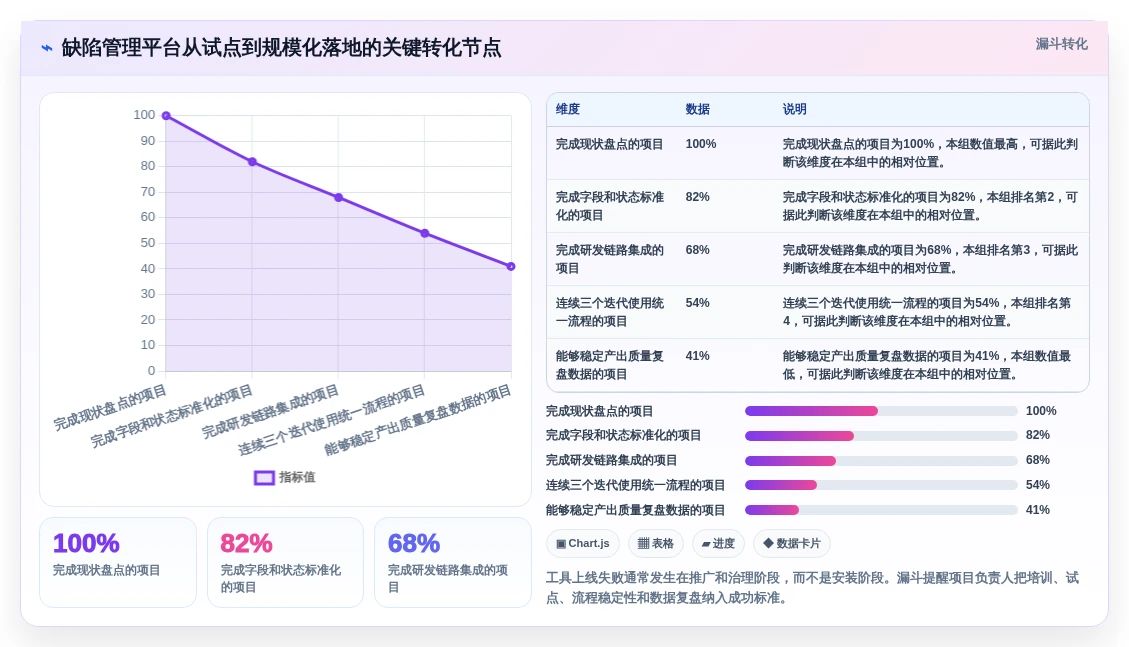Click table cell 能够稳定产出质量复盘数据的项目

tap(609, 365)
